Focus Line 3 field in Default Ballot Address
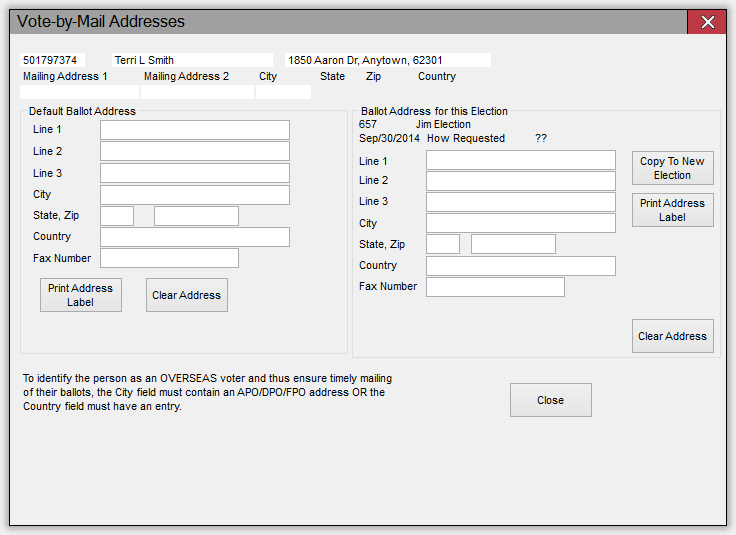 tap(194, 173)
